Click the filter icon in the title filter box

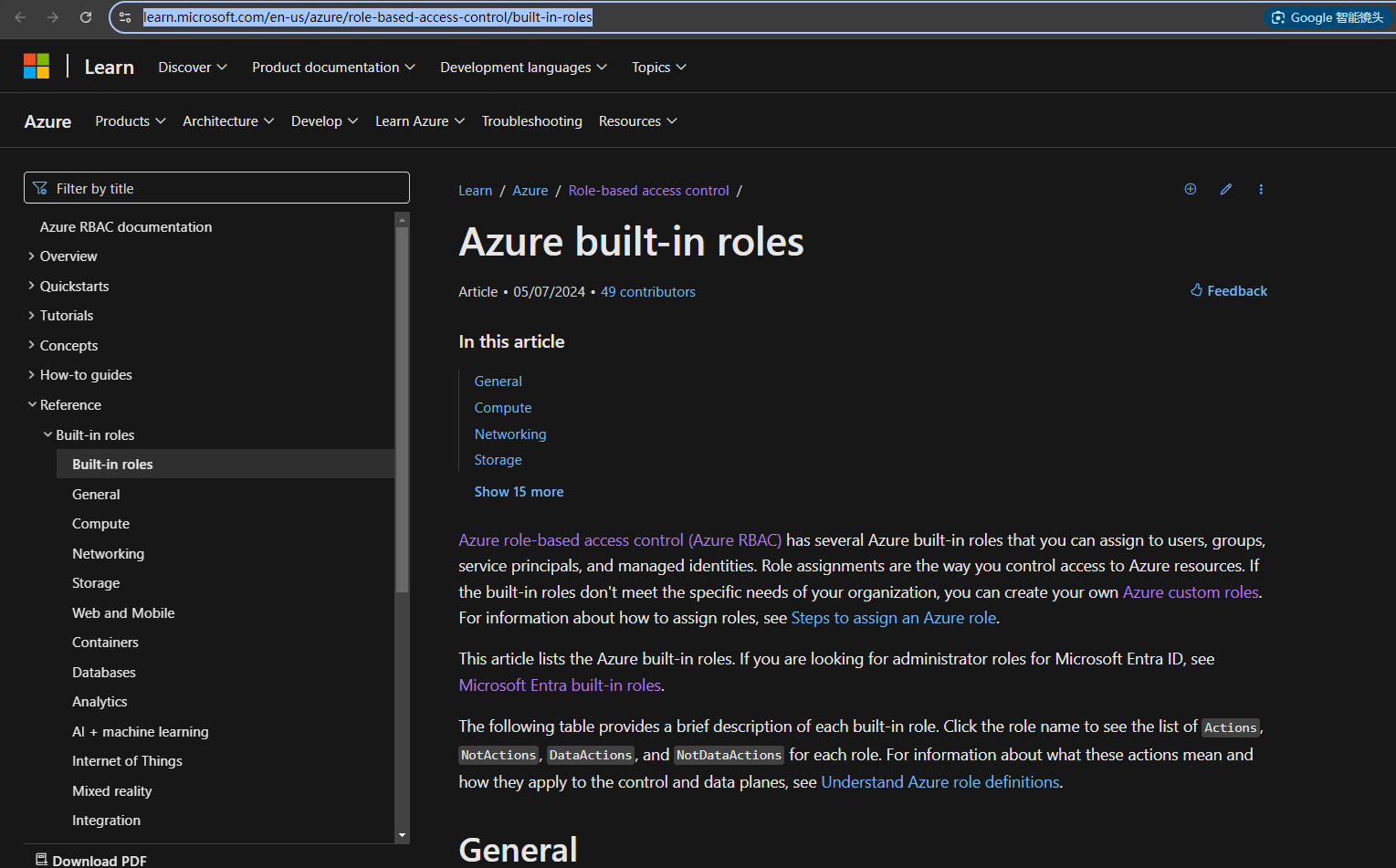(x=40, y=188)
